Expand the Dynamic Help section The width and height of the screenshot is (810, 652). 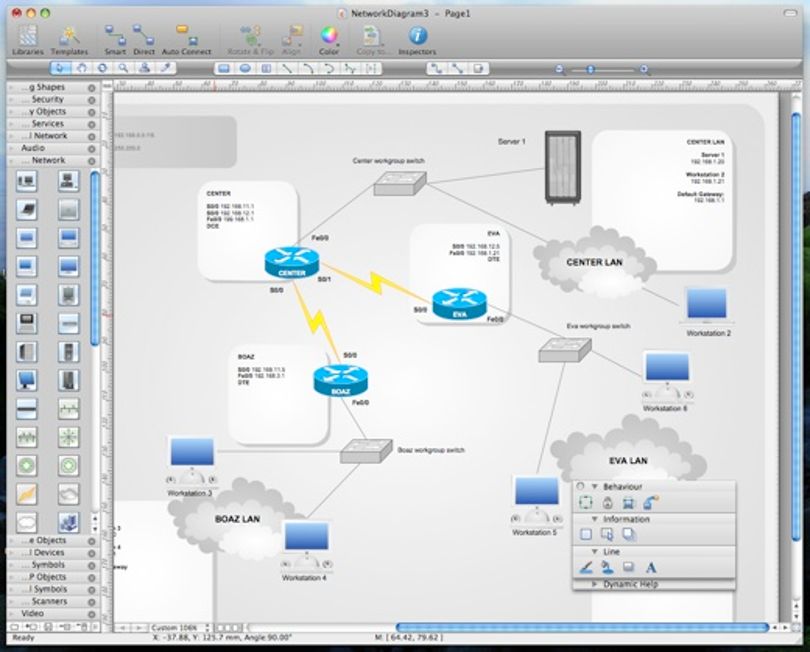(594, 584)
